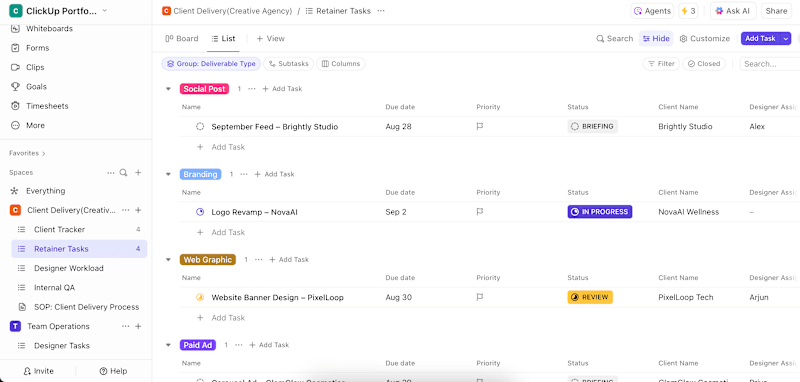Open dropdown arrow next to Add Task button
800x382 pixels.
[x=786, y=38]
